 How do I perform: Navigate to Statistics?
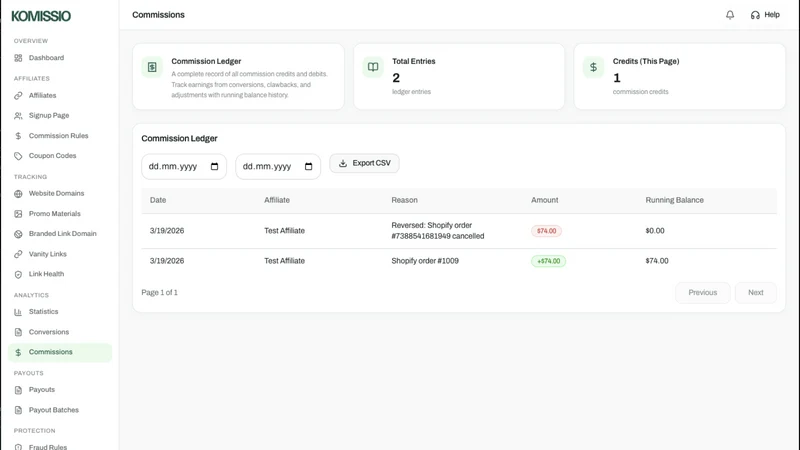coord(43,312)
